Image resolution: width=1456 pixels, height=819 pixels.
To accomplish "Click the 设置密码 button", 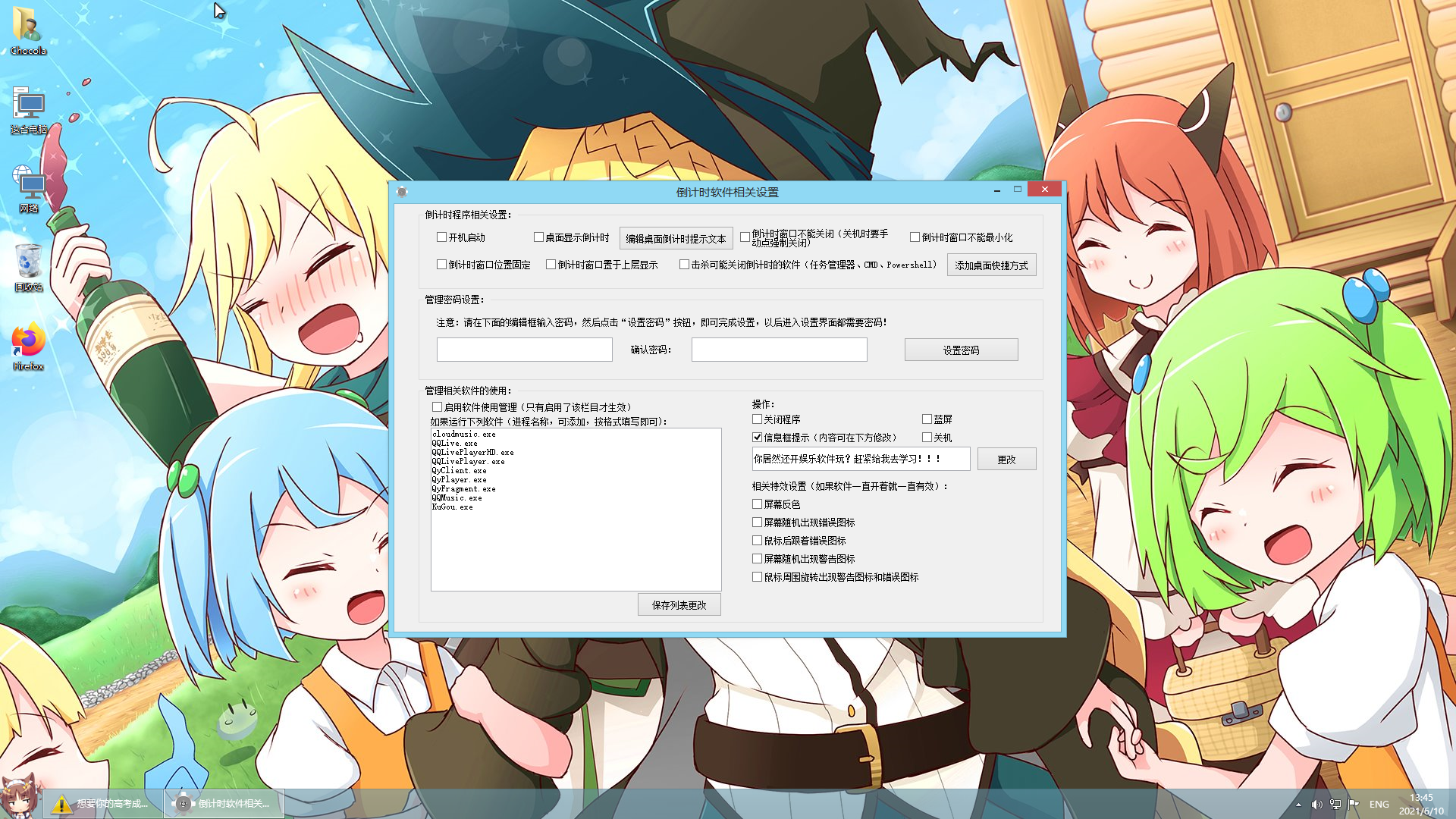I will tap(961, 350).
